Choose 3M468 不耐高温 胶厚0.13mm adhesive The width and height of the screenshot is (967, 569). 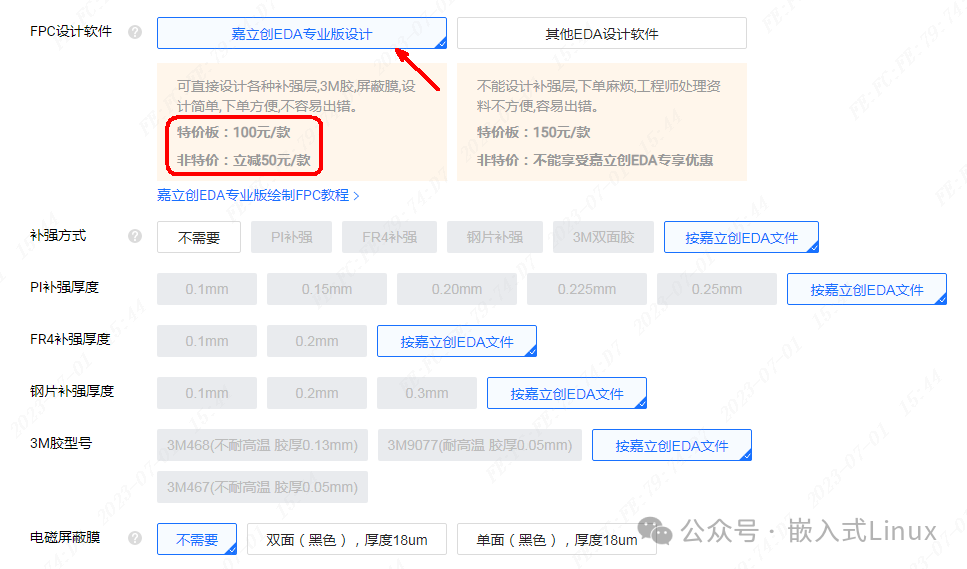pyautogui.click(x=262, y=445)
